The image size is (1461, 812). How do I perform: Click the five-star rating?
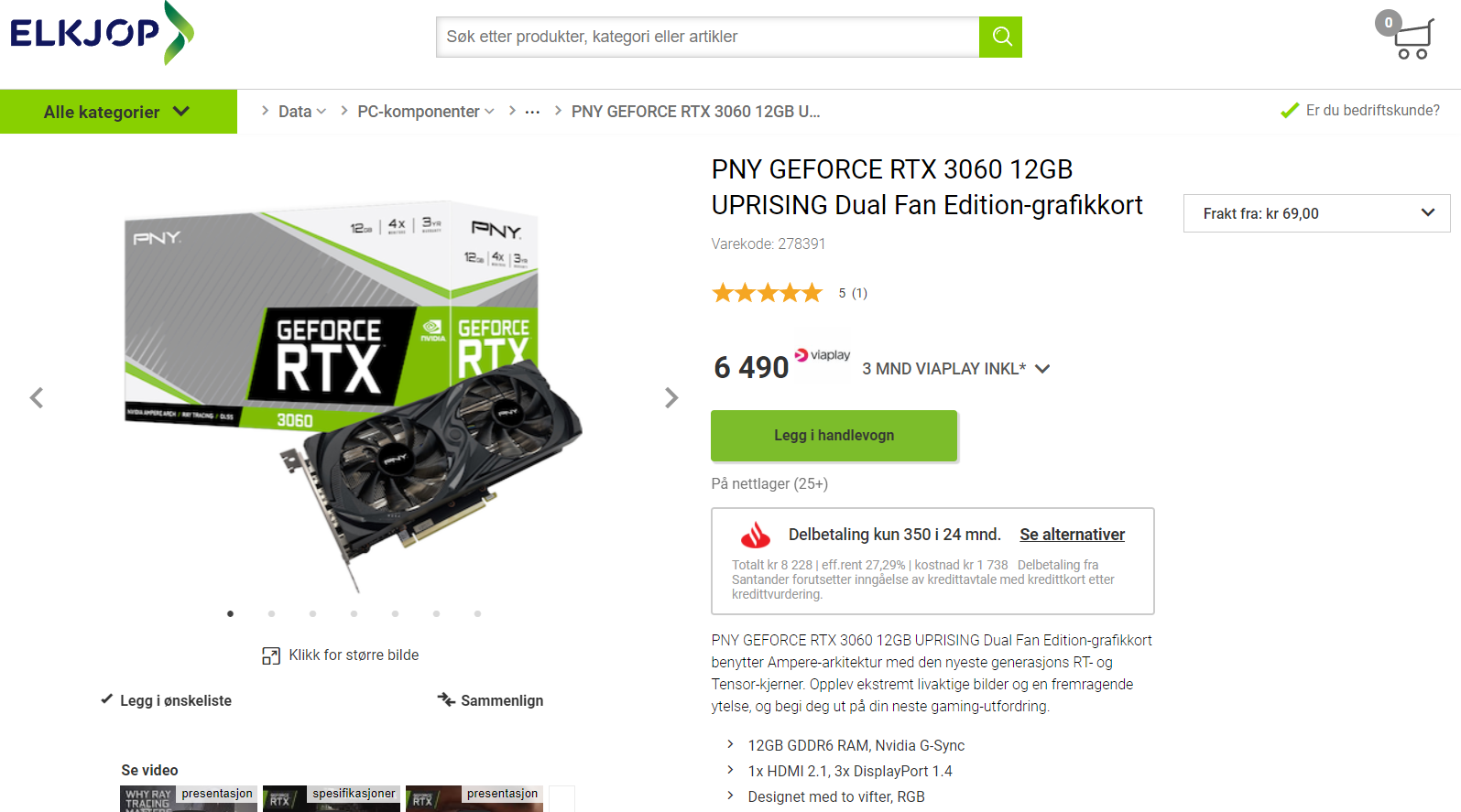pos(768,293)
